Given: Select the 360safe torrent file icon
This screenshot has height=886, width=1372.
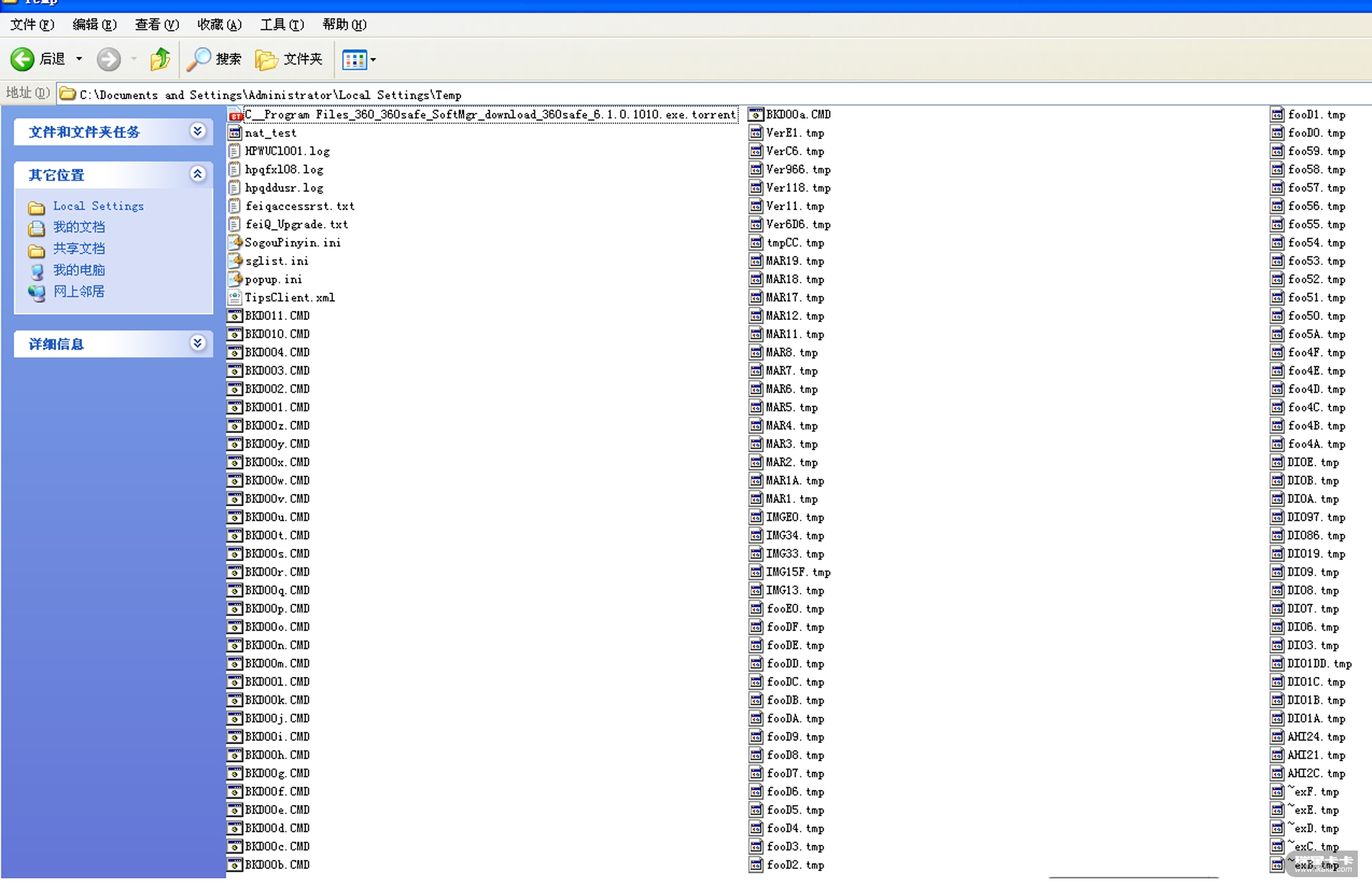Looking at the screenshot, I should coord(235,115).
